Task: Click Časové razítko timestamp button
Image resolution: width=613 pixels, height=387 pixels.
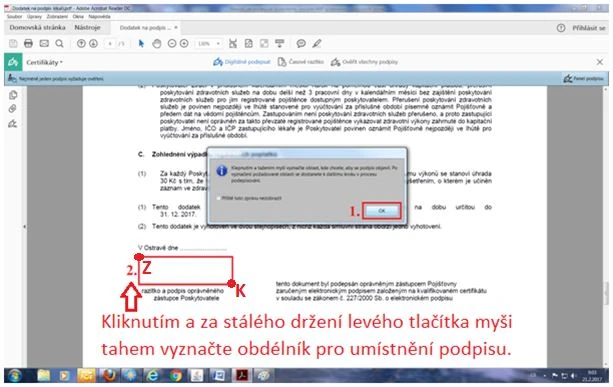Action: point(301,62)
